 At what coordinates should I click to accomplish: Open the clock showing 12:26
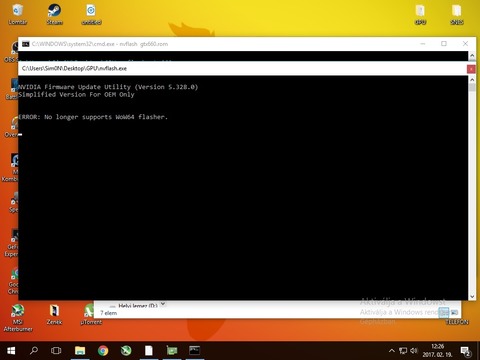[x=437, y=351]
